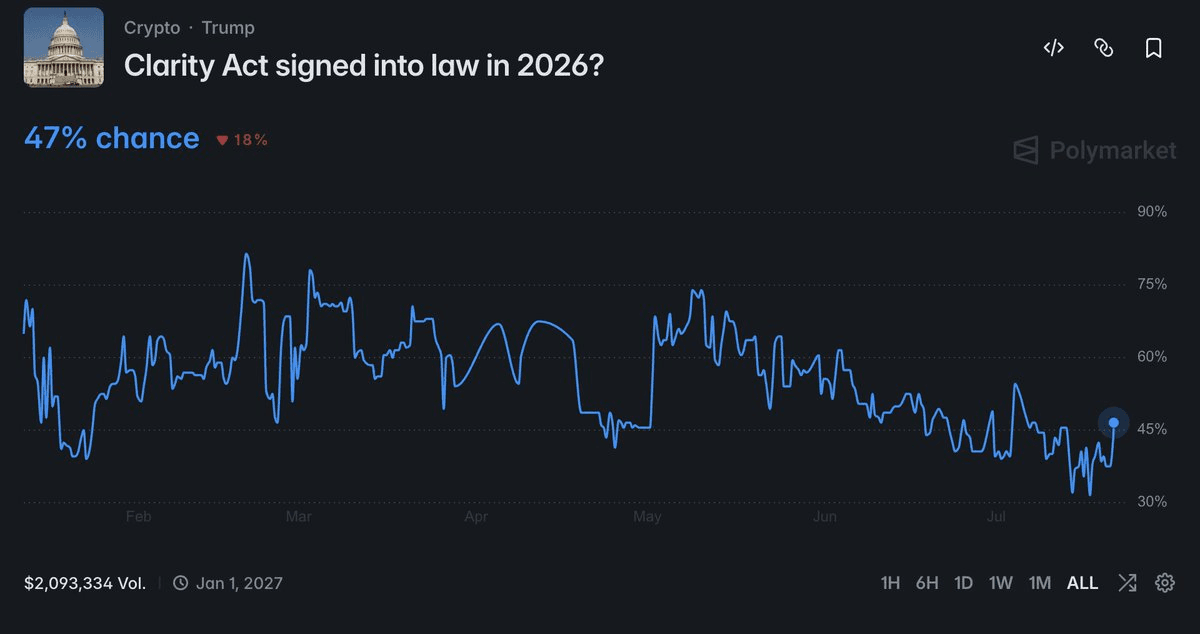Click the Clarity Act market title
The image size is (1200, 634).
[364, 66]
